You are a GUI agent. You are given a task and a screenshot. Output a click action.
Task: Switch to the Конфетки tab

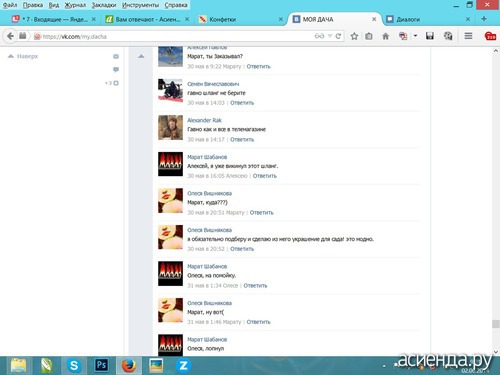223,19
